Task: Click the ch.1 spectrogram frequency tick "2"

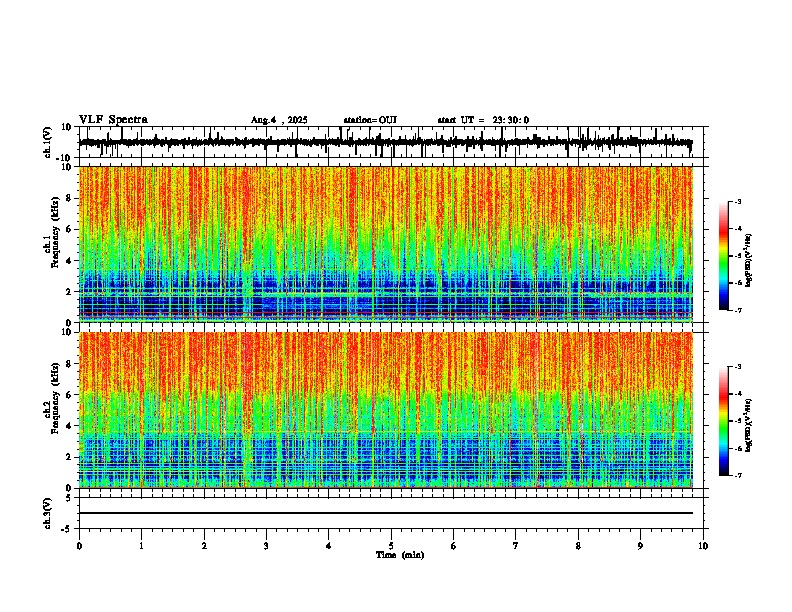Action: [69, 291]
